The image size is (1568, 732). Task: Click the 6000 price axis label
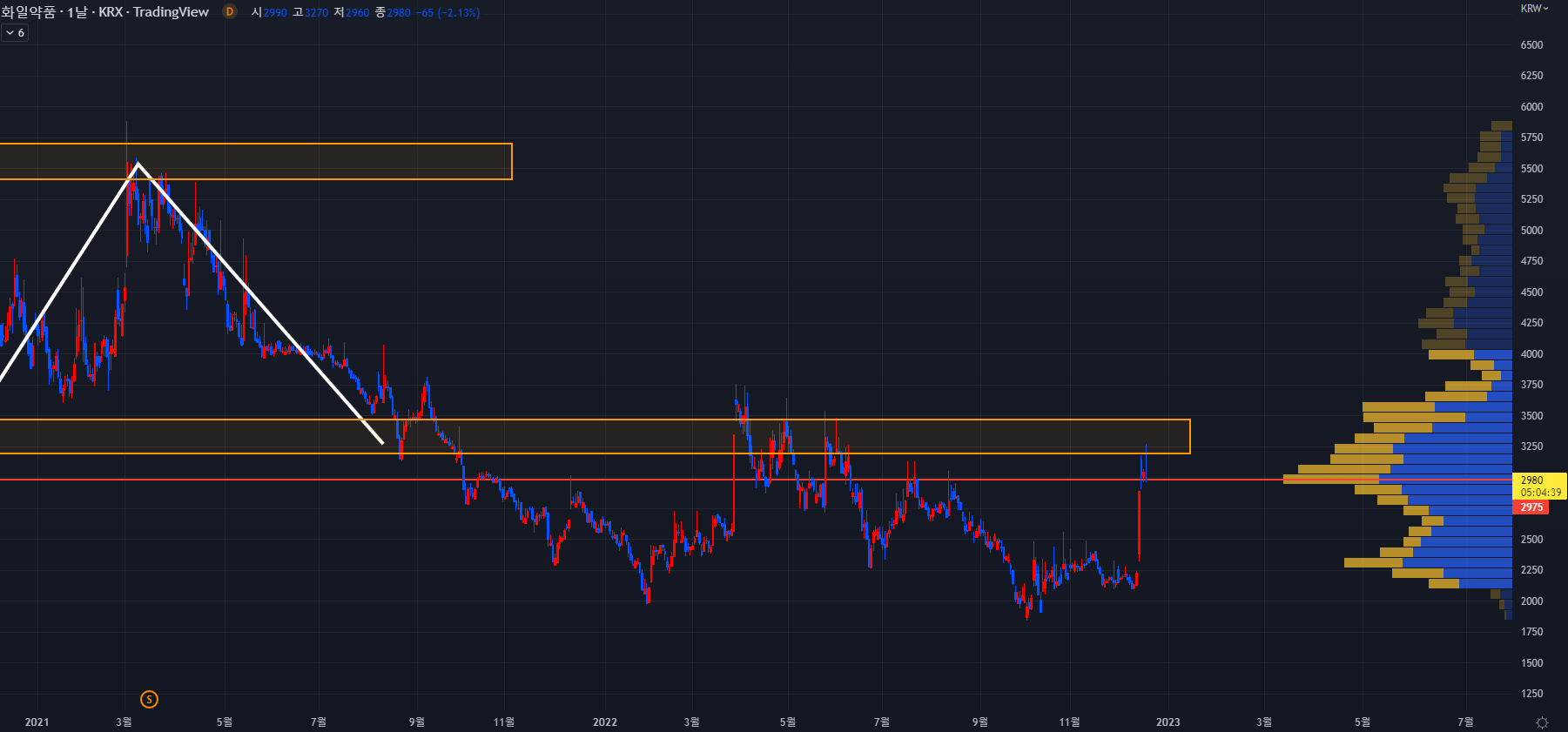click(1531, 107)
